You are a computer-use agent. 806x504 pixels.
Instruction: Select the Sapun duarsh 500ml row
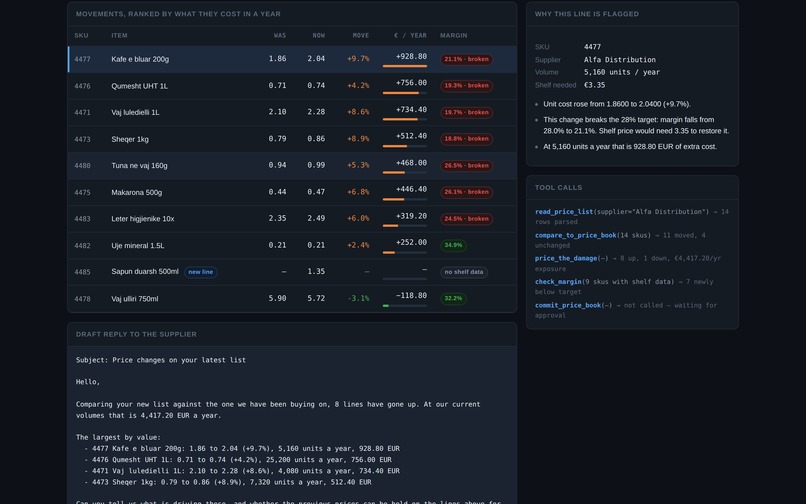292,272
